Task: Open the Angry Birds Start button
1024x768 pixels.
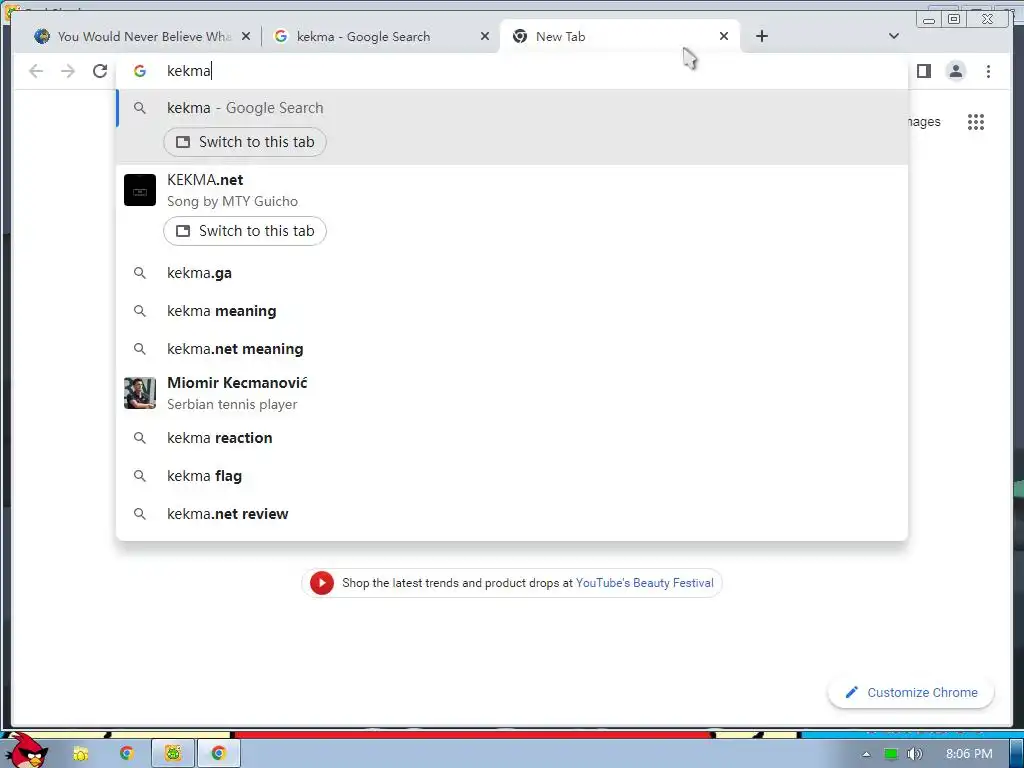Action: (x=27, y=750)
